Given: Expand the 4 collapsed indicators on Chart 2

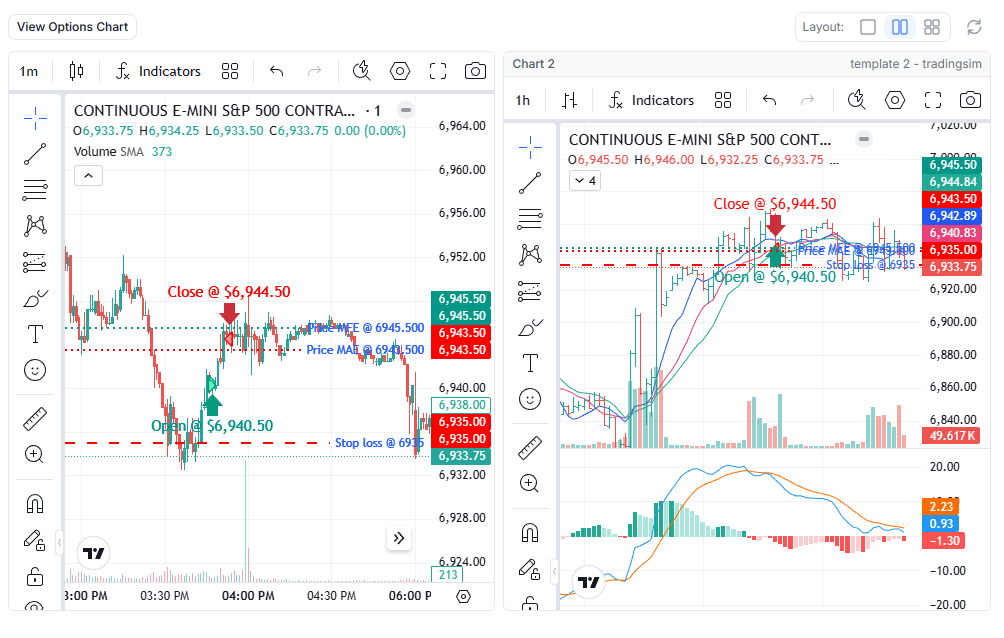Looking at the screenshot, I should (585, 181).
